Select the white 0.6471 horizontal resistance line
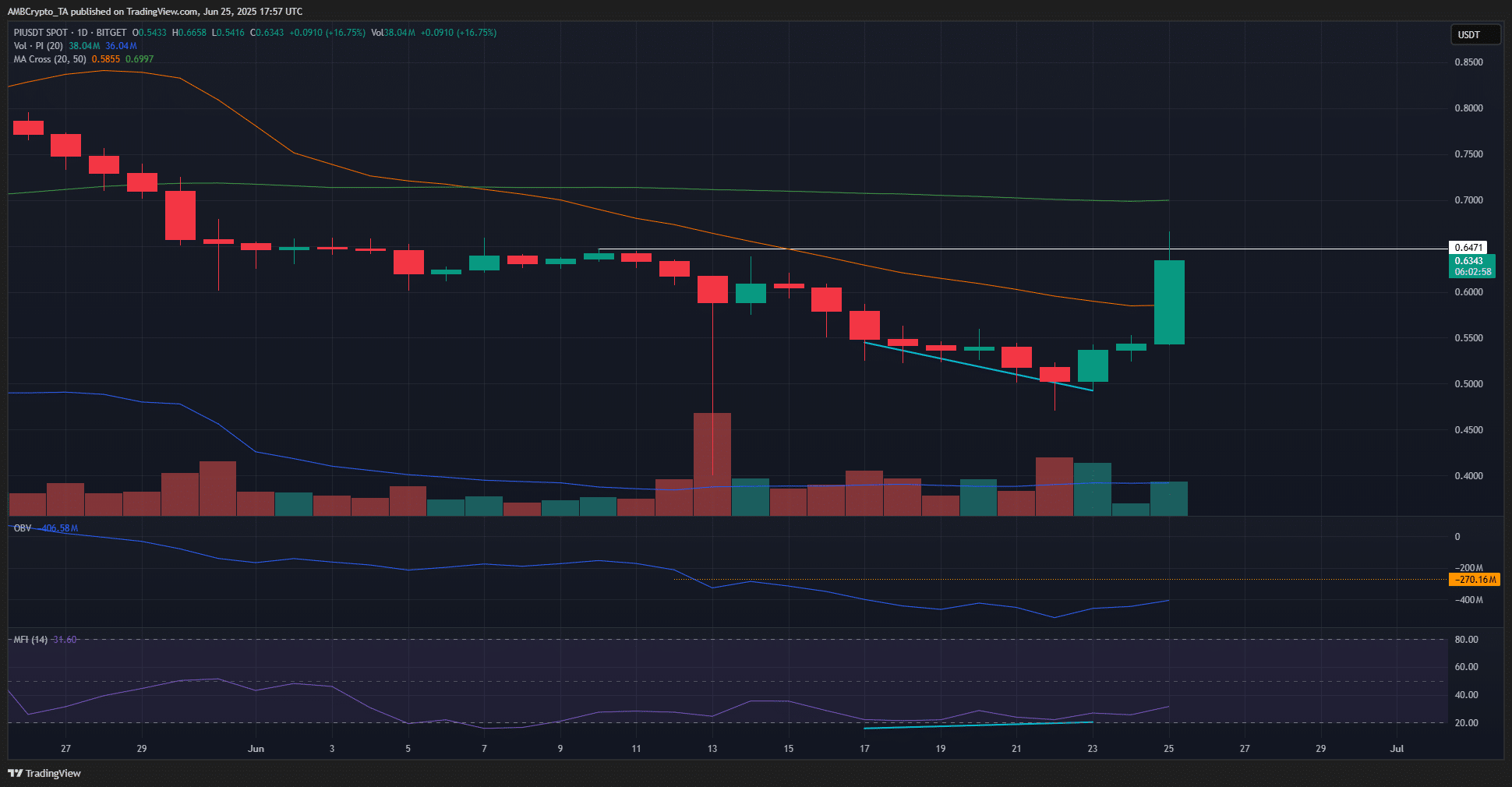 click(935, 249)
